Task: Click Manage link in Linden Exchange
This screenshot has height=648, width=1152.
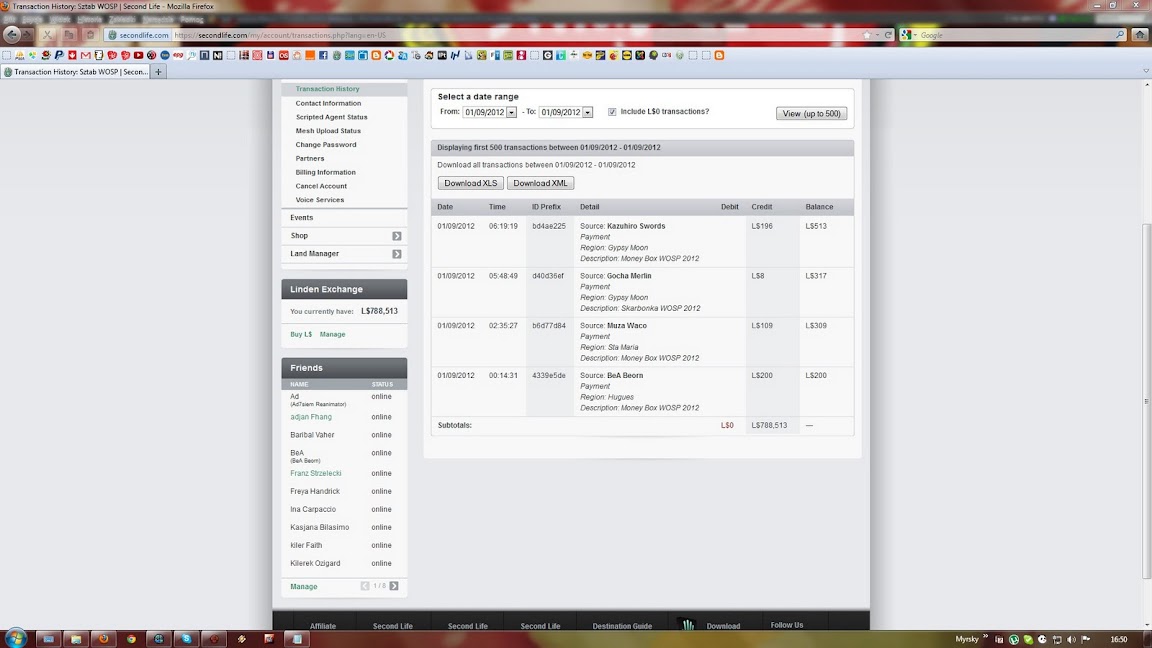Action: pyautogui.click(x=332, y=334)
